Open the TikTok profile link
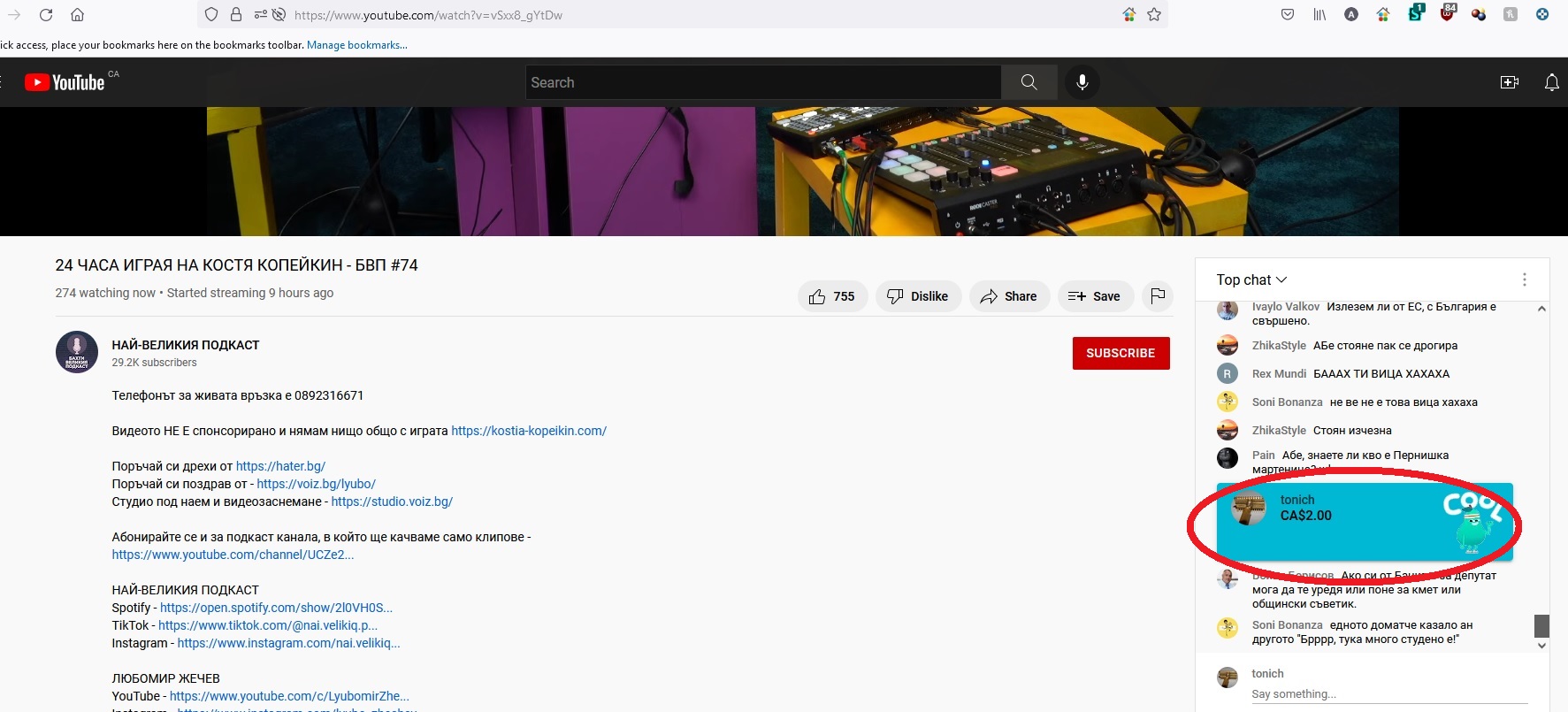Viewport: 1568px width, 712px height. click(268, 625)
